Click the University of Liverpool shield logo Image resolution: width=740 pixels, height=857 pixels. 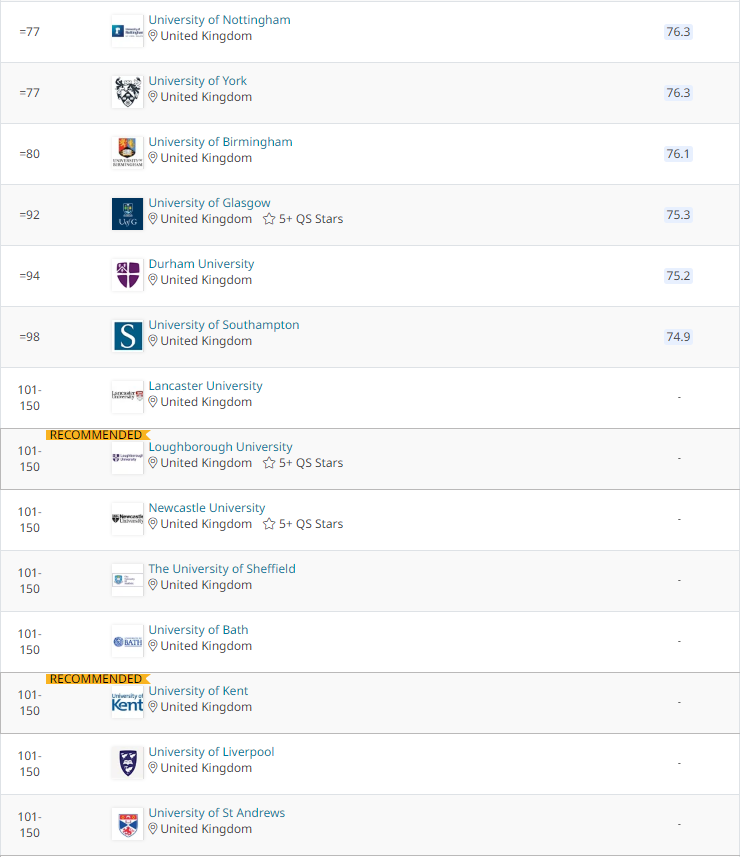127,763
